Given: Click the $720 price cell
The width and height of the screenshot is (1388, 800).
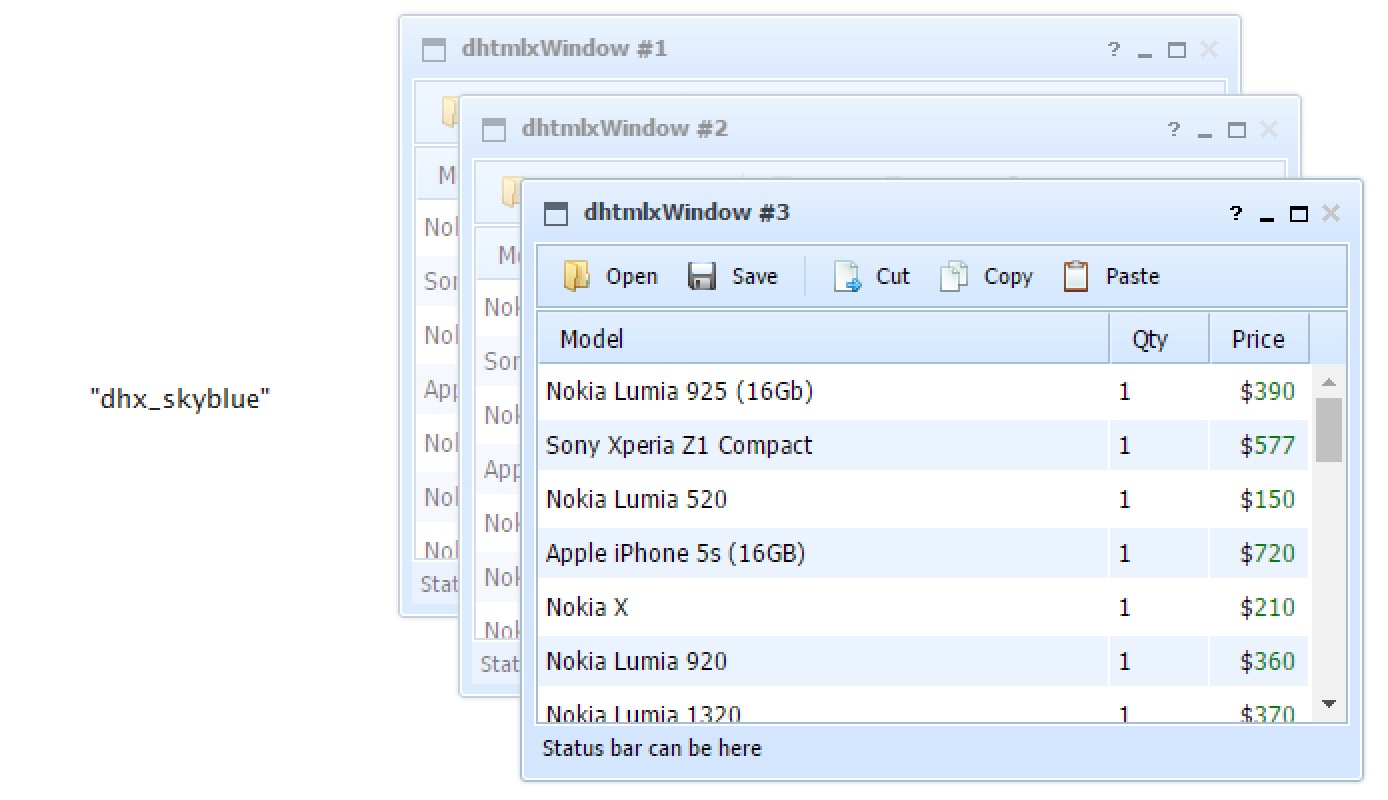Looking at the screenshot, I should click(1259, 553).
